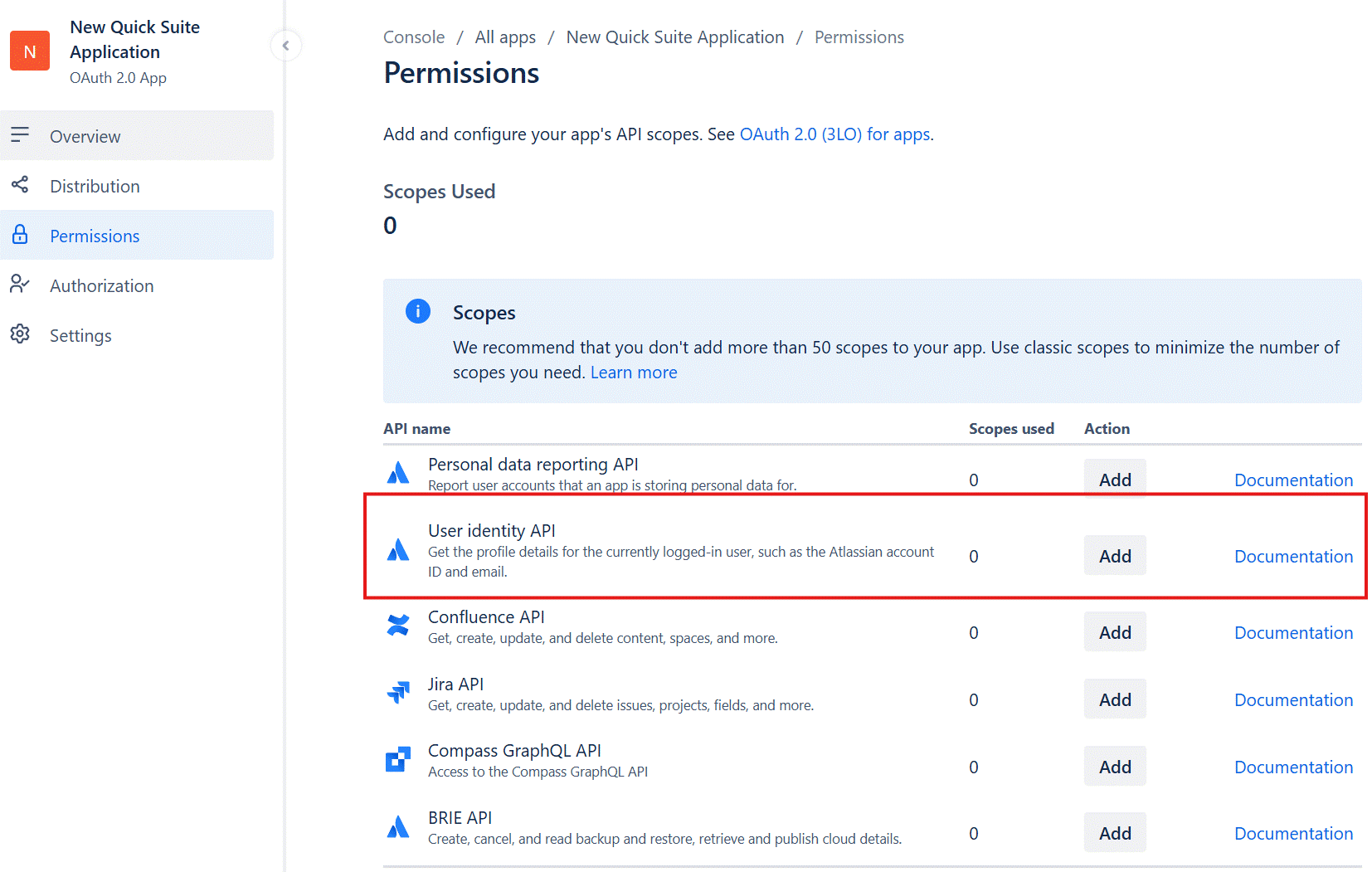Follow the Learn more link
The width and height of the screenshot is (1372, 872).
(634, 373)
